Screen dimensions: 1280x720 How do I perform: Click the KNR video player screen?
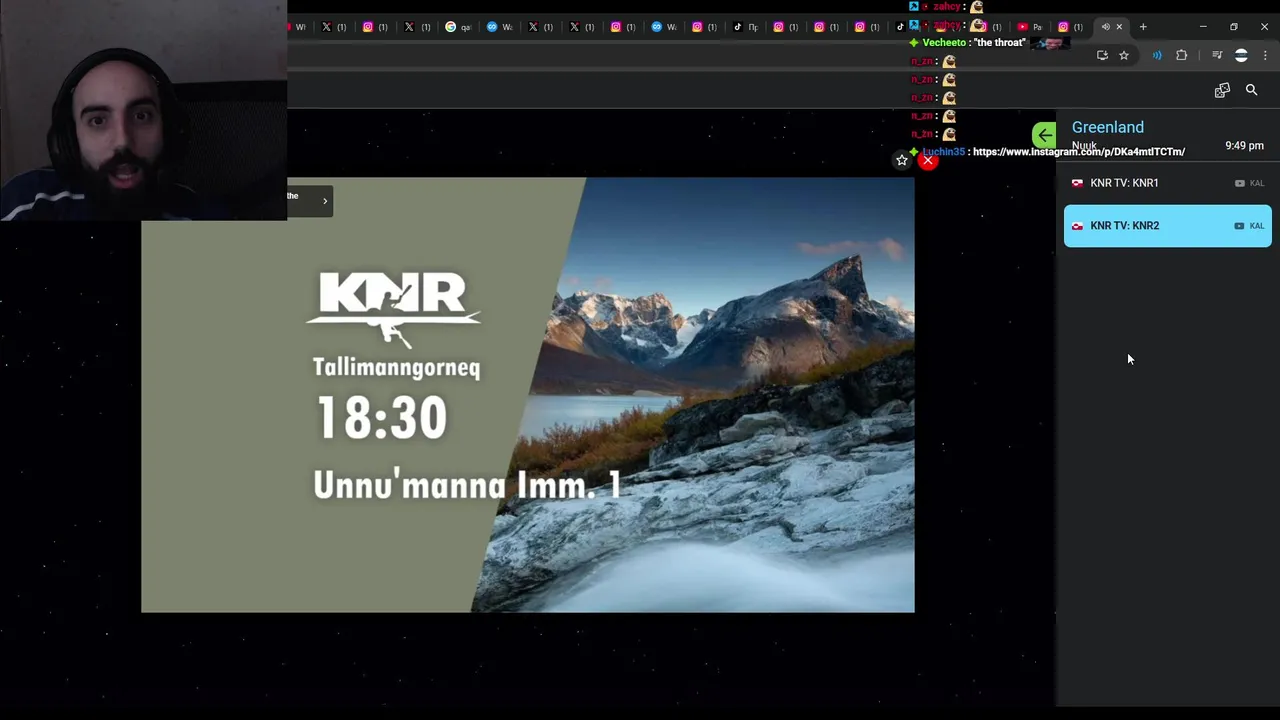pyautogui.click(x=527, y=395)
